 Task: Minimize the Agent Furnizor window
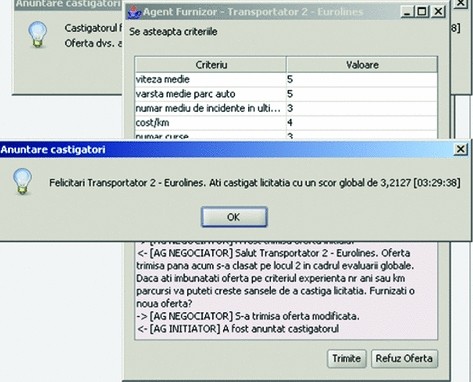[406, 12]
